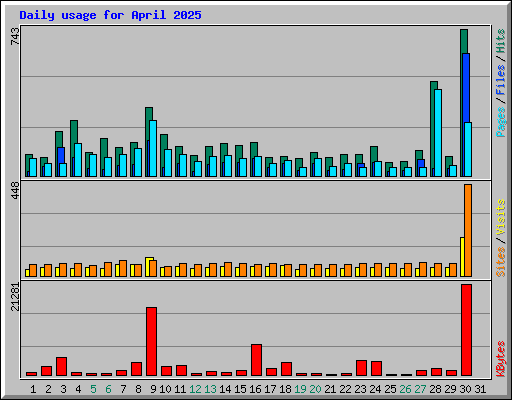This screenshot has width=512, height=400.
Task: Click green weekend day label 13
Action: click(x=210, y=389)
